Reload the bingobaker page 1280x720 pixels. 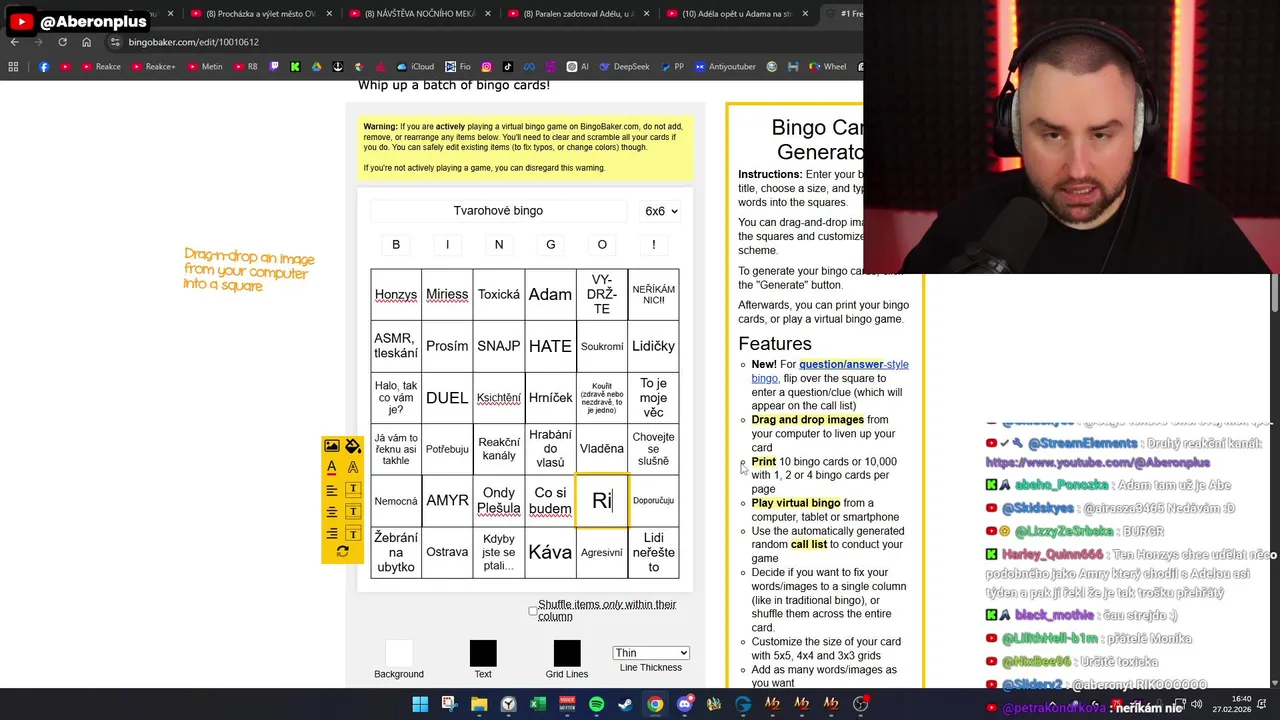[x=62, y=42]
